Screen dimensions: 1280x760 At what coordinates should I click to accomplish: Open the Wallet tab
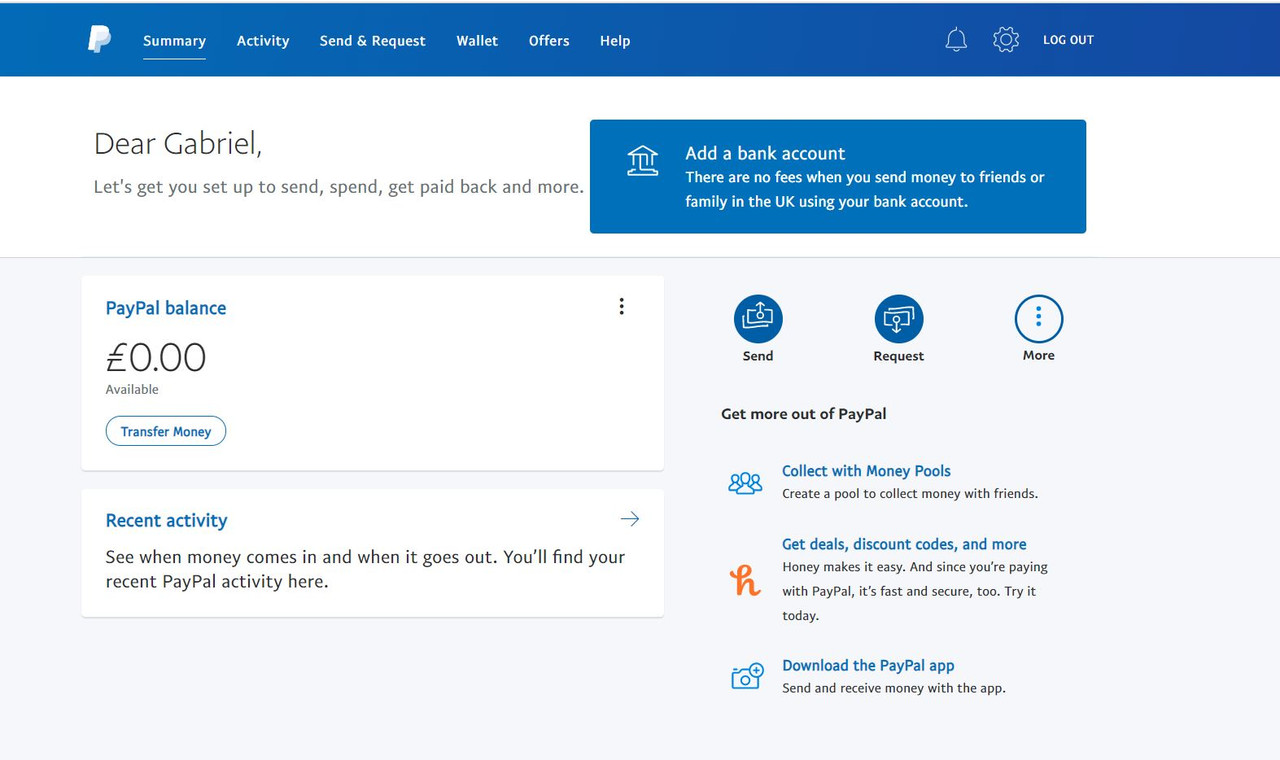(477, 41)
